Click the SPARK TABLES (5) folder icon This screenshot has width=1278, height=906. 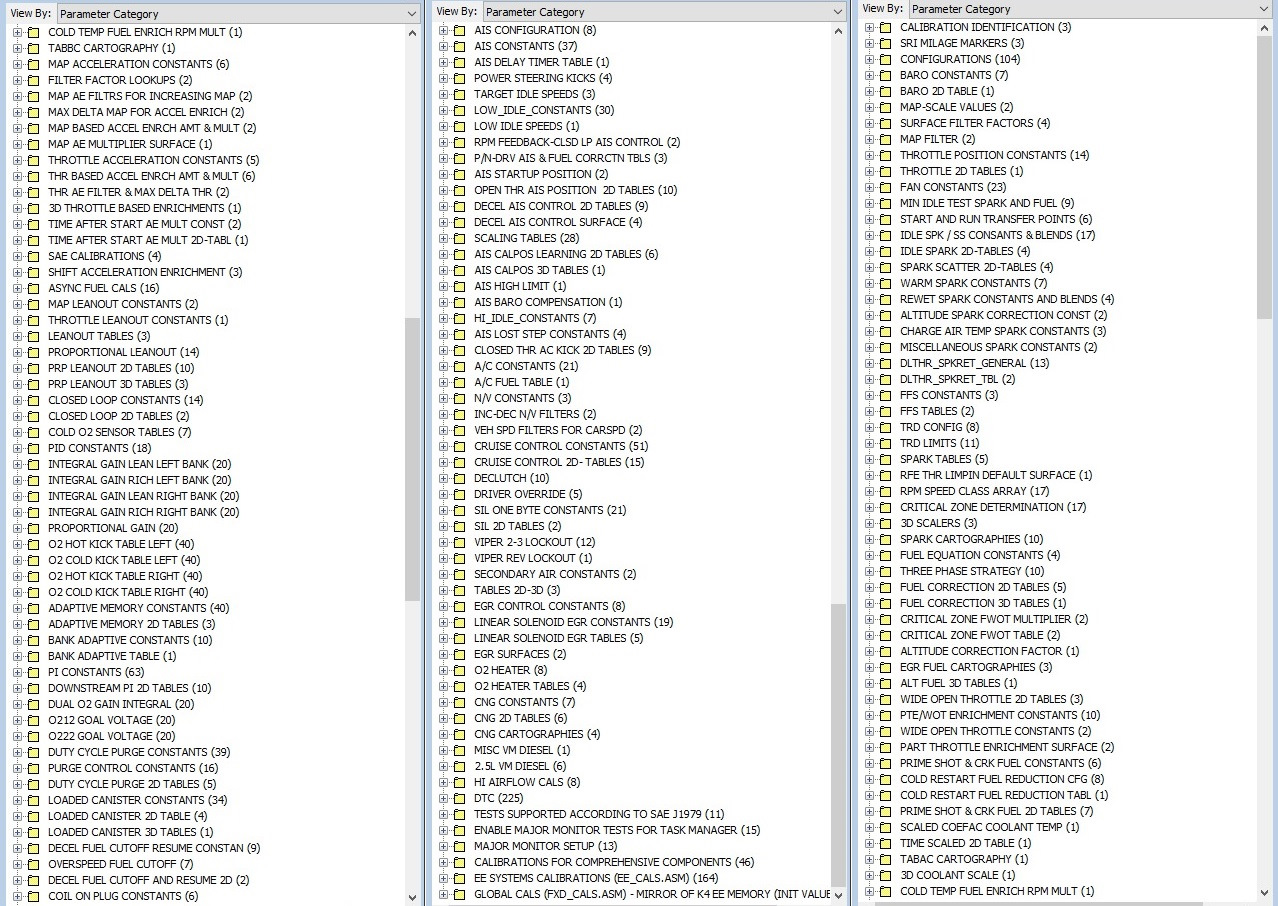tap(885, 459)
